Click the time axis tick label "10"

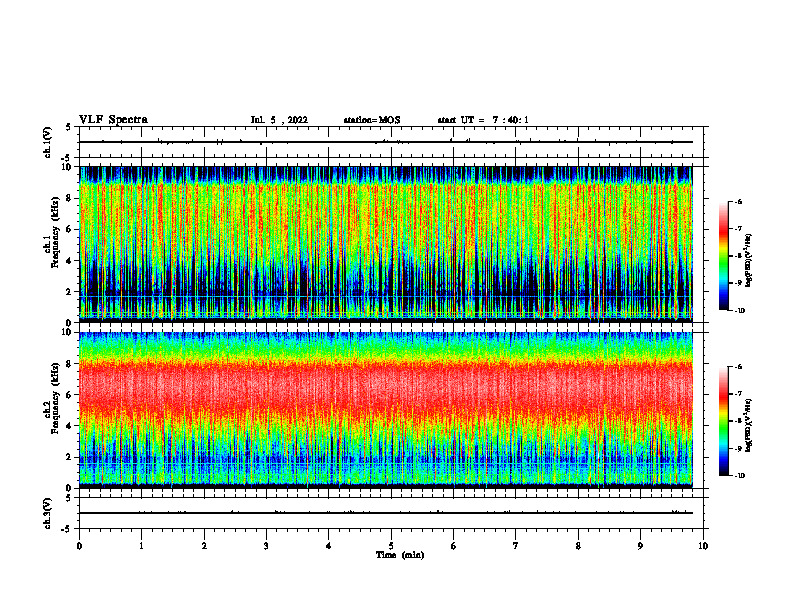703,546
